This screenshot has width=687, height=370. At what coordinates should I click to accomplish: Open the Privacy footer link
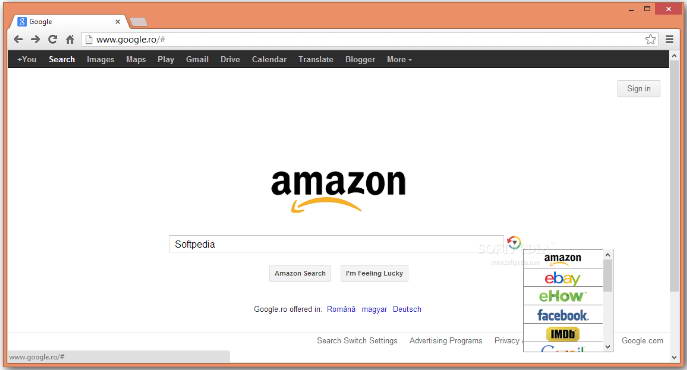(x=507, y=341)
